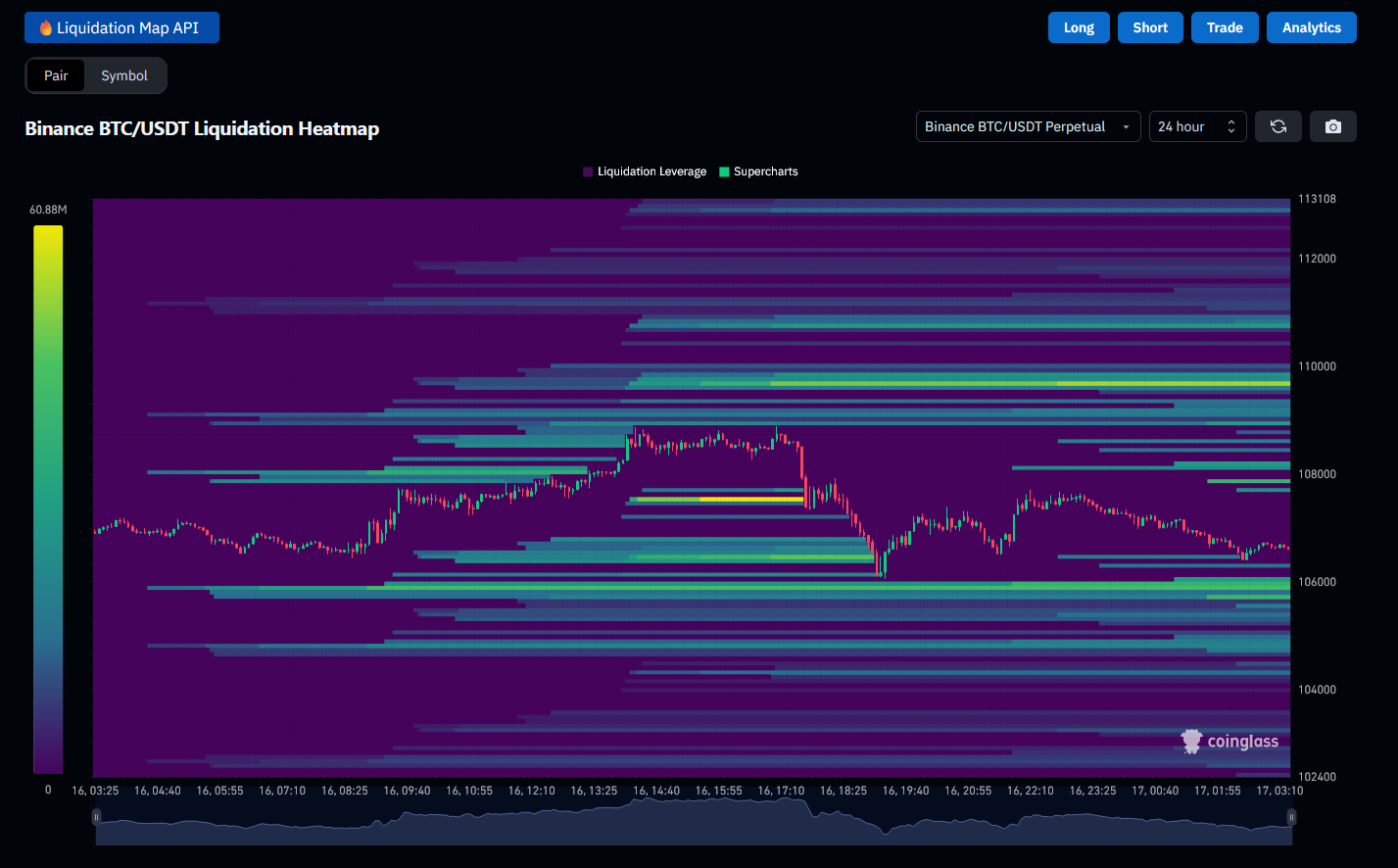Image resolution: width=1398 pixels, height=868 pixels.
Task: Click the 108000 price axis label
Action: [x=1317, y=474]
